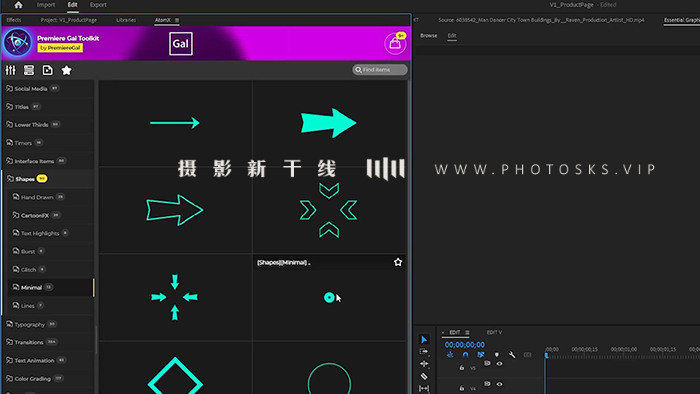The height and width of the screenshot is (394, 700).
Task: Open the EDIT V sequence tab
Action: 494,332
